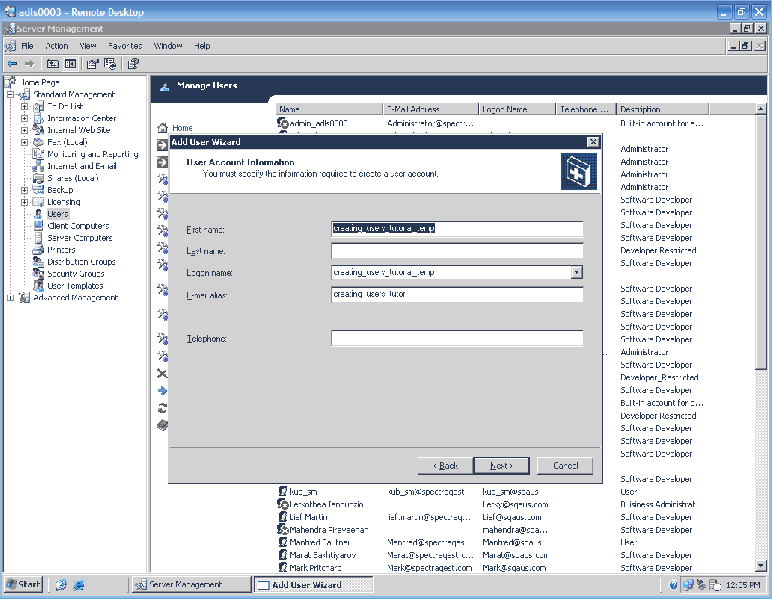Select the Shares (Local) tree node
Viewport: 772px width, 599px height.
73,178
